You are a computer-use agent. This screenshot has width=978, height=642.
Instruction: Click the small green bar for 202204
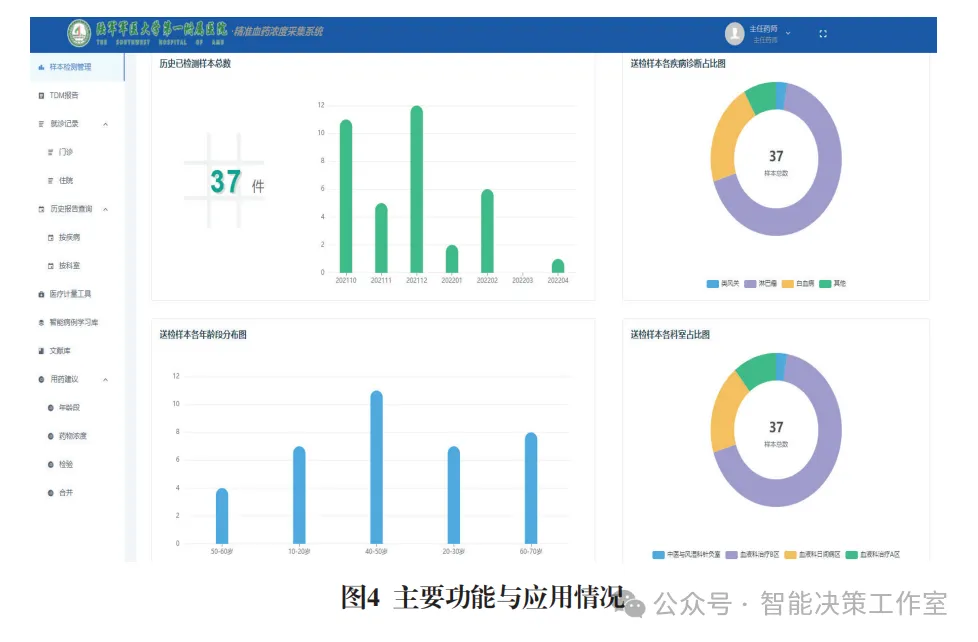[558, 266]
